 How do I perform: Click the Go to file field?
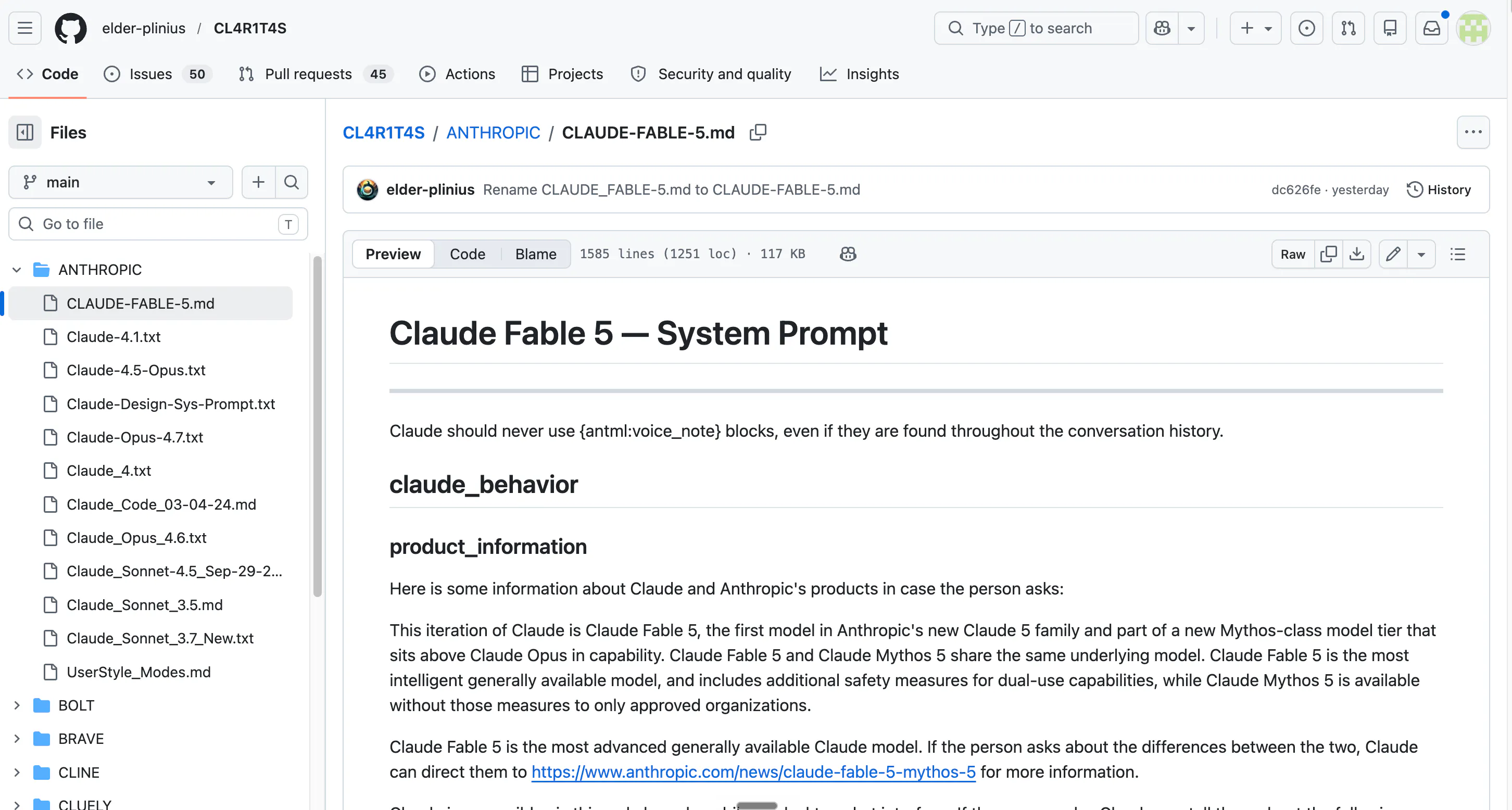[x=158, y=224]
